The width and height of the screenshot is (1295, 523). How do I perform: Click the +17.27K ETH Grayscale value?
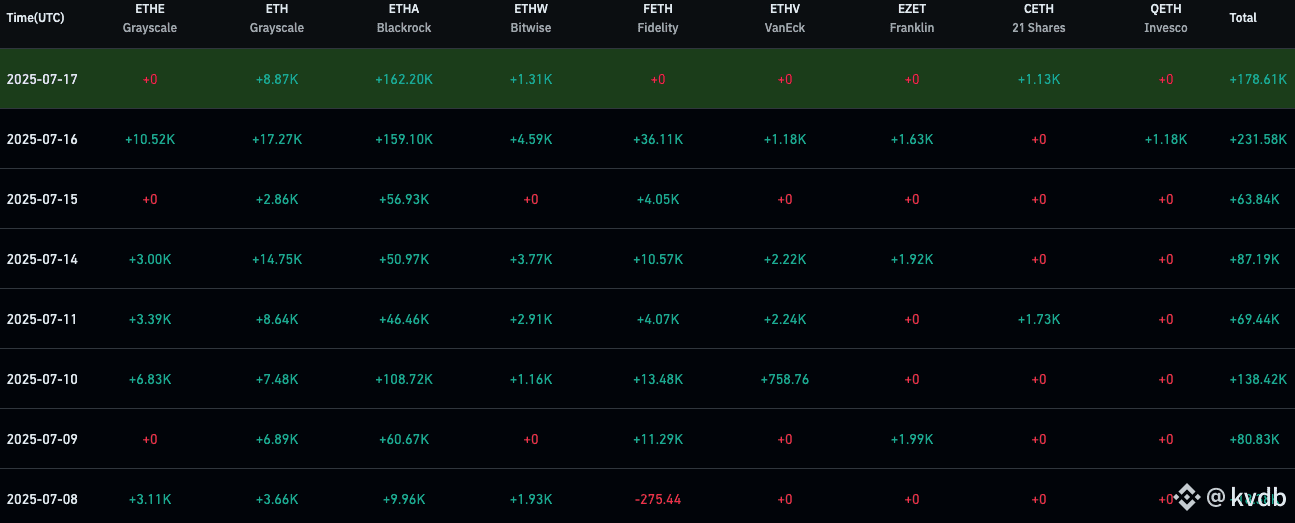coord(277,139)
